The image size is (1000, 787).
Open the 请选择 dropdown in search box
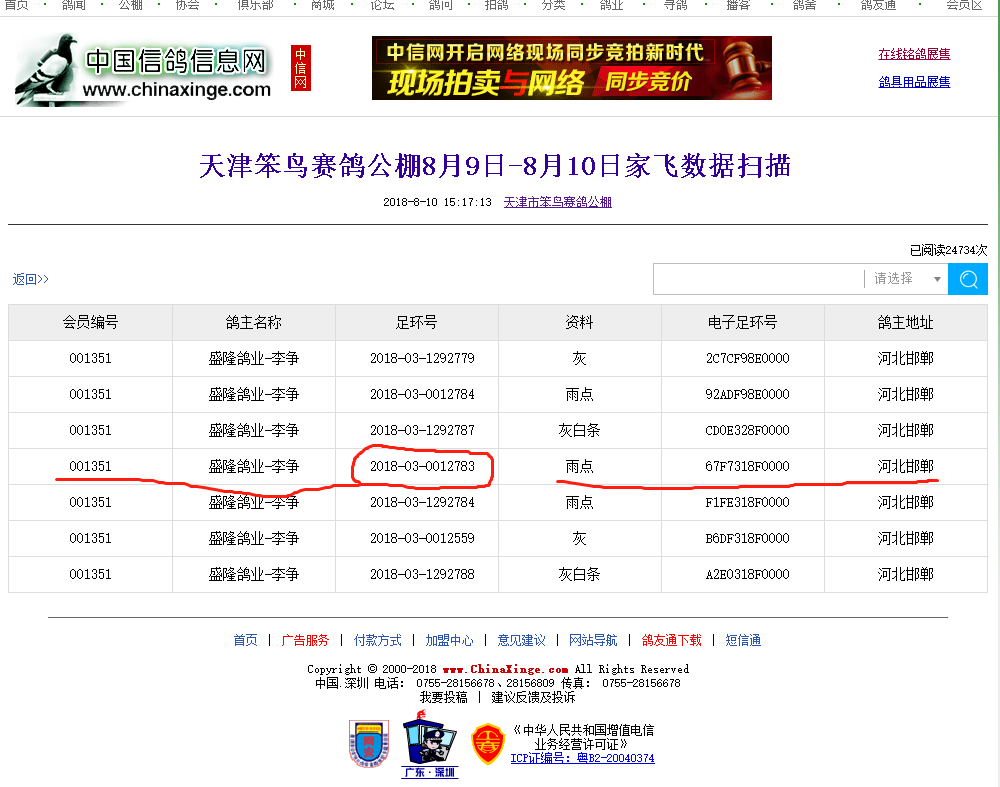pyautogui.click(x=906, y=279)
